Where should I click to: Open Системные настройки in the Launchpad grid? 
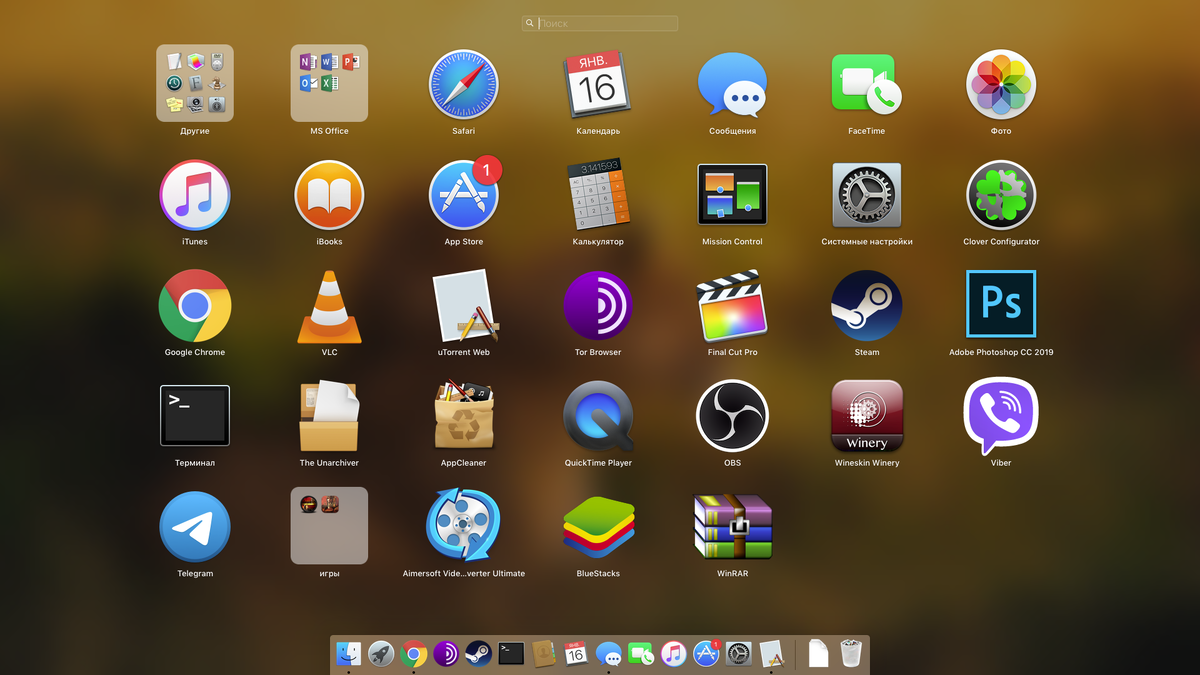(866, 195)
